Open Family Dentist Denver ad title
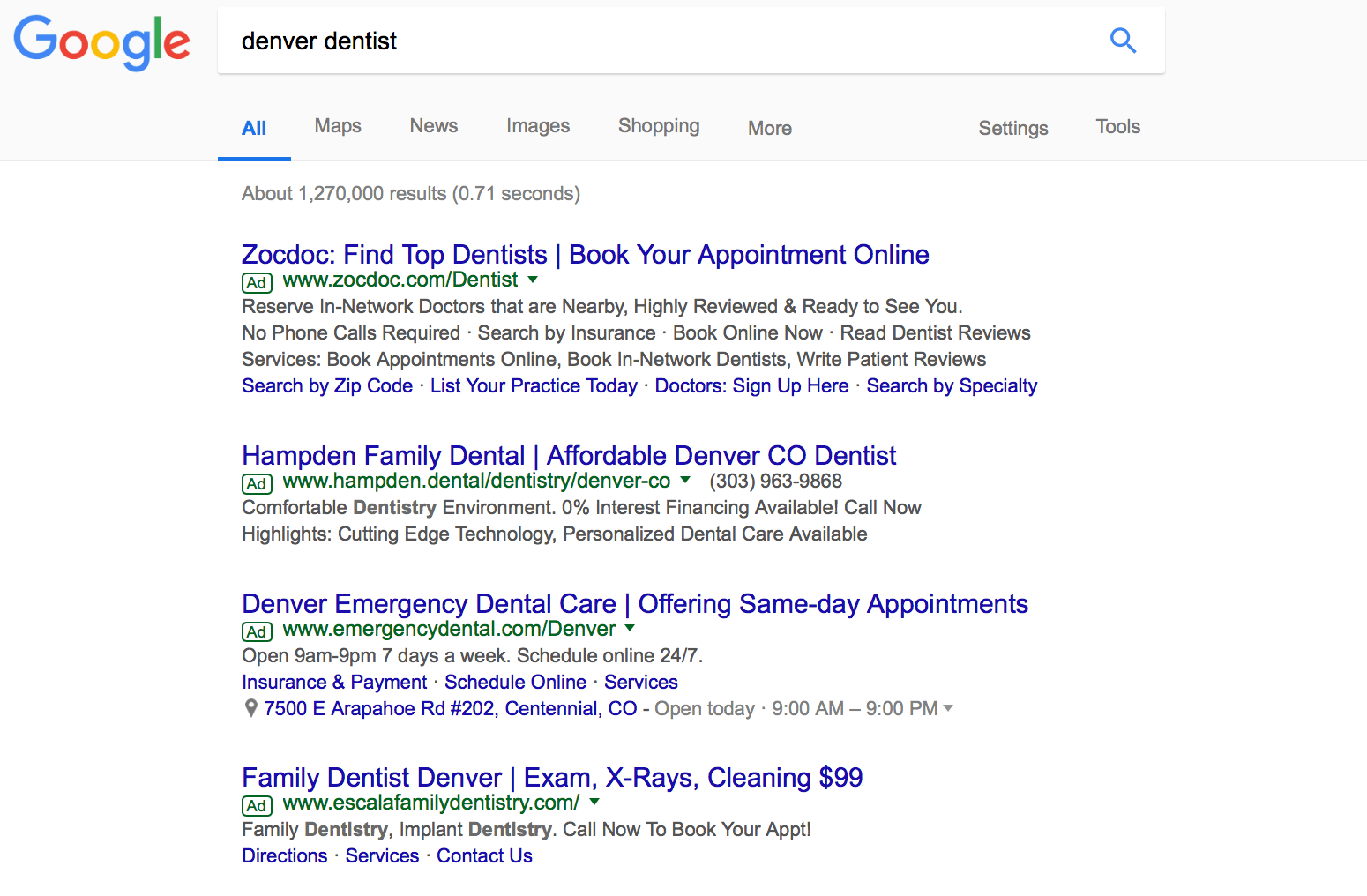The height and width of the screenshot is (896, 1367). tap(552, 778)
